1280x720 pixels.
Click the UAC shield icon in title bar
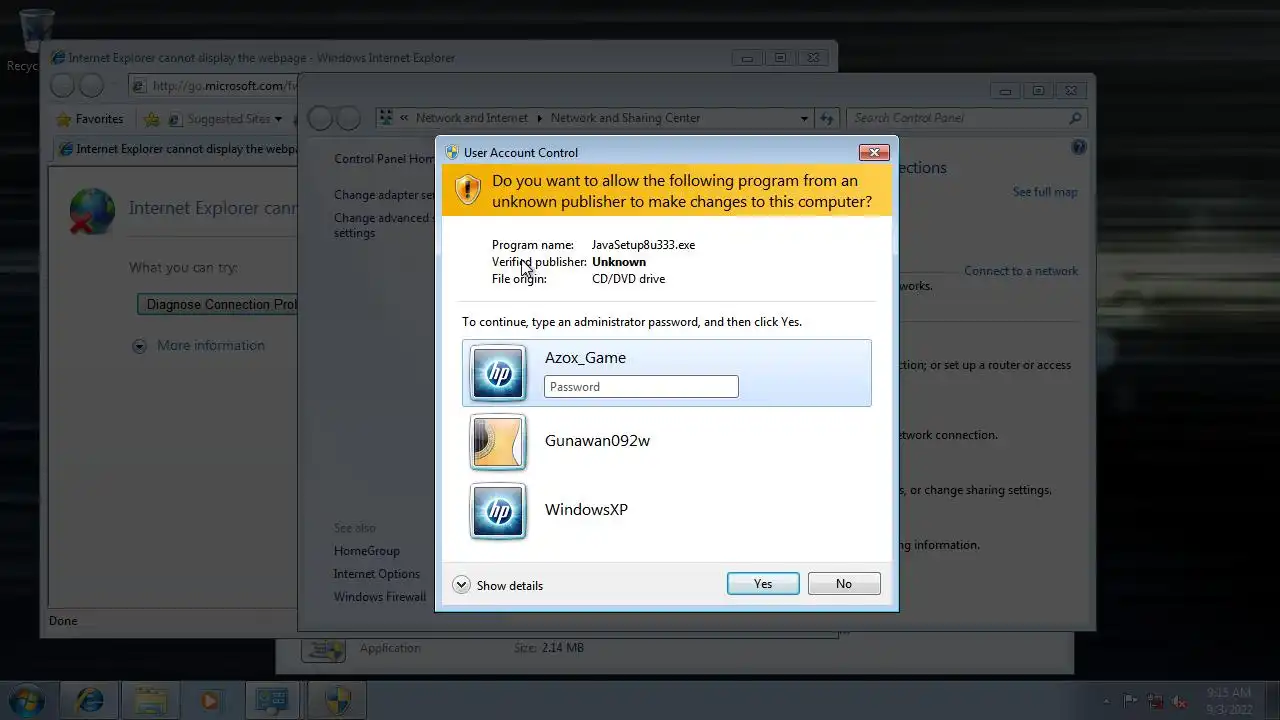452,152
